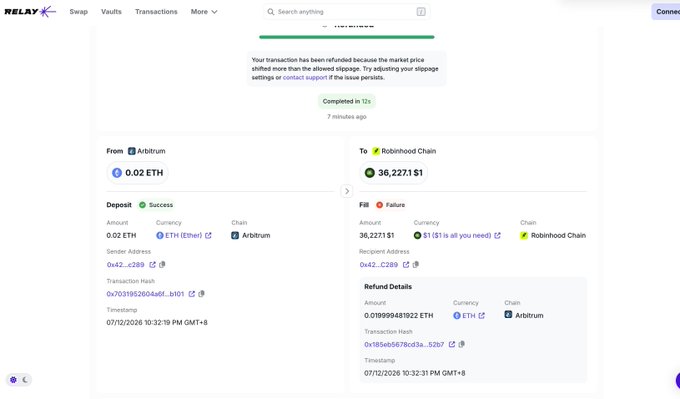Click the Arbitrum chain icon next to From
This screenshot has height=399, width=680.
click(131, 151)
